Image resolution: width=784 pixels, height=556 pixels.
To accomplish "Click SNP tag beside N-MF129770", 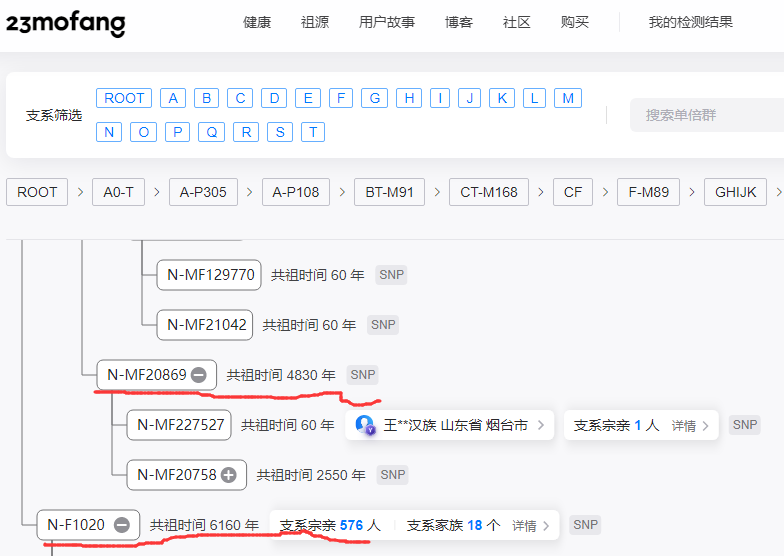I will (x=392, y=274).
